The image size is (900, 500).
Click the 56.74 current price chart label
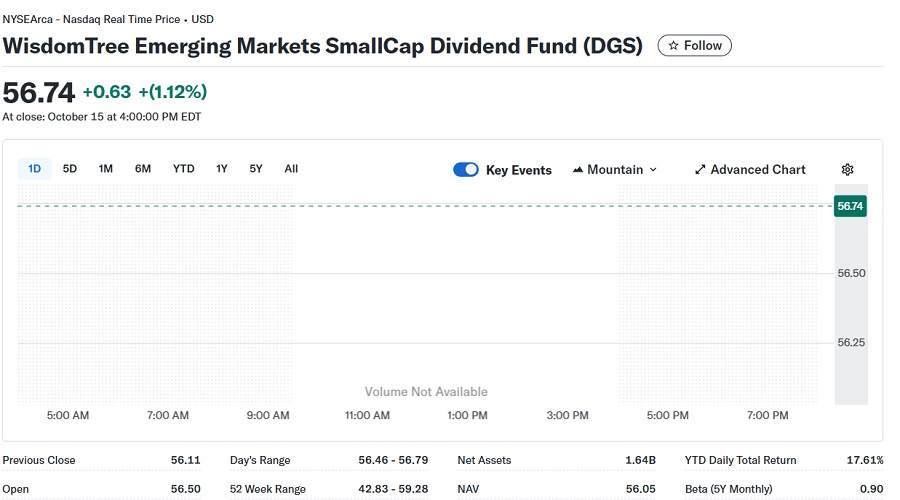click(x=850, y=206)
